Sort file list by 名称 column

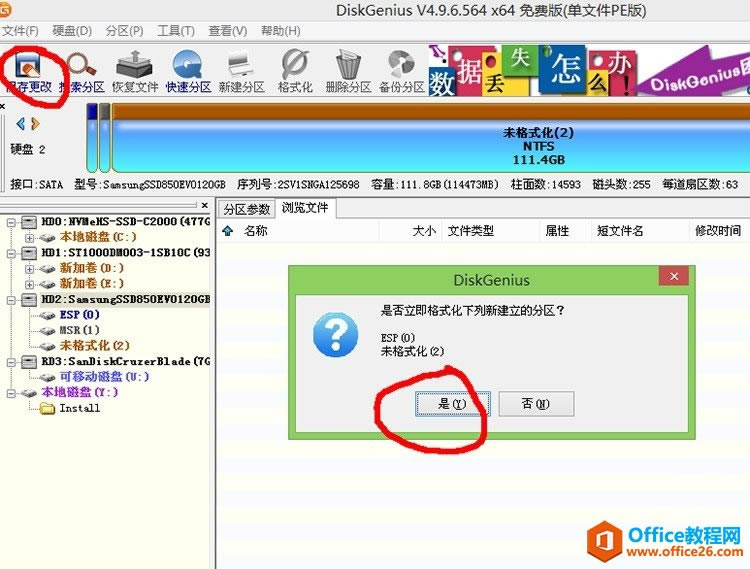(x=255, y=231)
